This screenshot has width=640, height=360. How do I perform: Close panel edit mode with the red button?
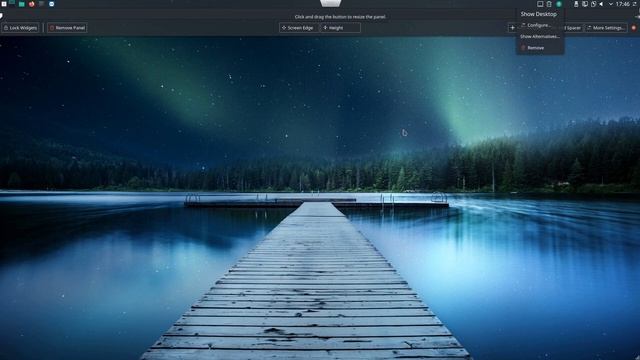tap(634, 28)
